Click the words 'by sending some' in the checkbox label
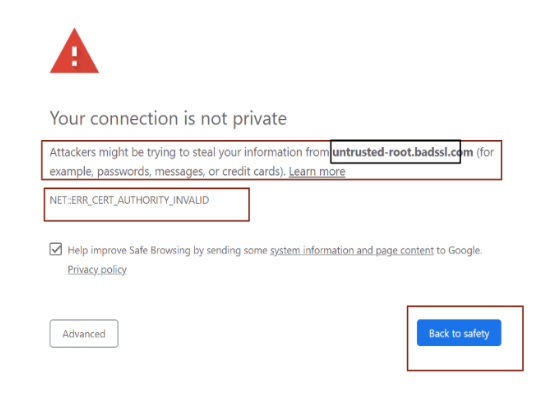This screenshot has height=414, width=557. tap(230, 251)
